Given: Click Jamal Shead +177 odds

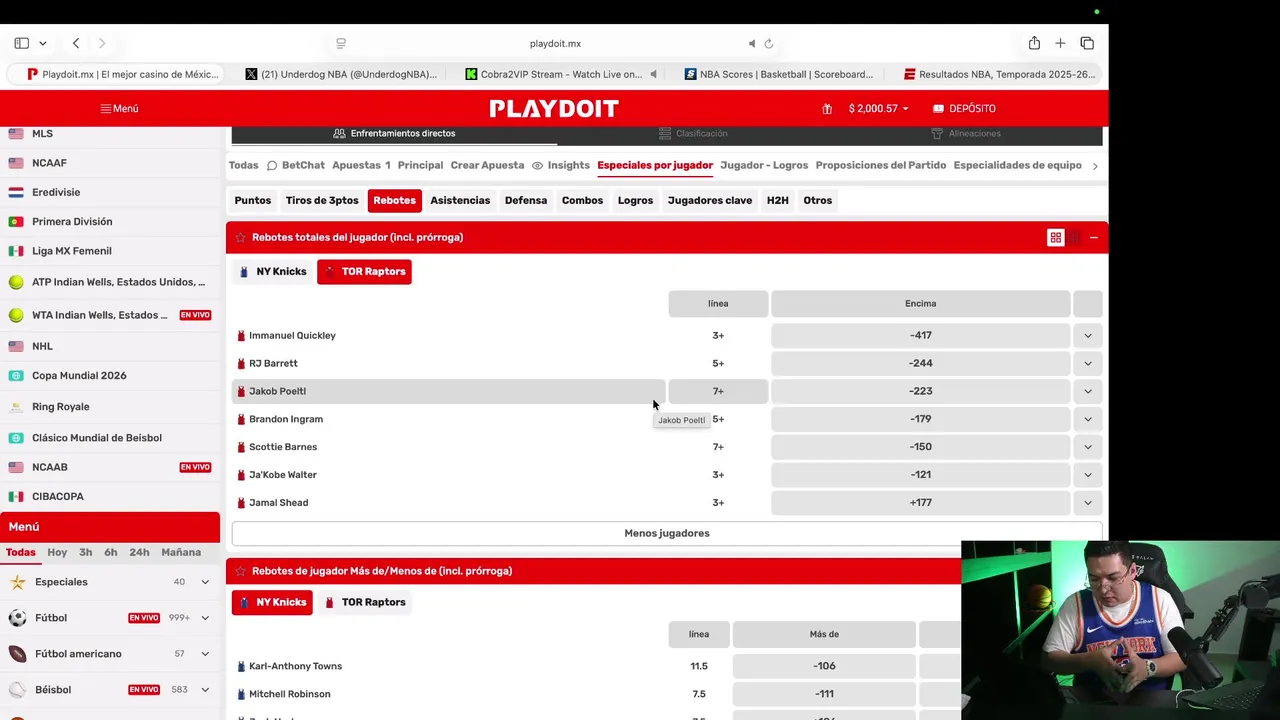Looking at the screenshot, I should click(x=921, y=503).
